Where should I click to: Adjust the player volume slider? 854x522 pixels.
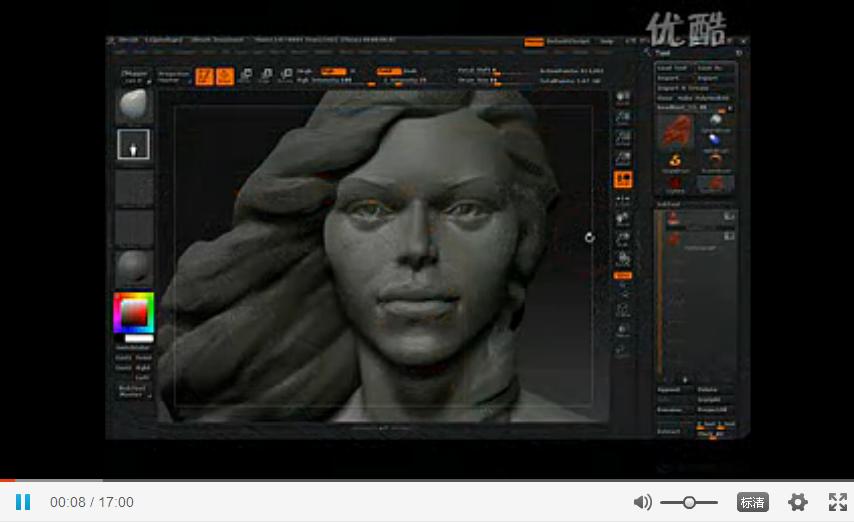click(x=689, y=502)
